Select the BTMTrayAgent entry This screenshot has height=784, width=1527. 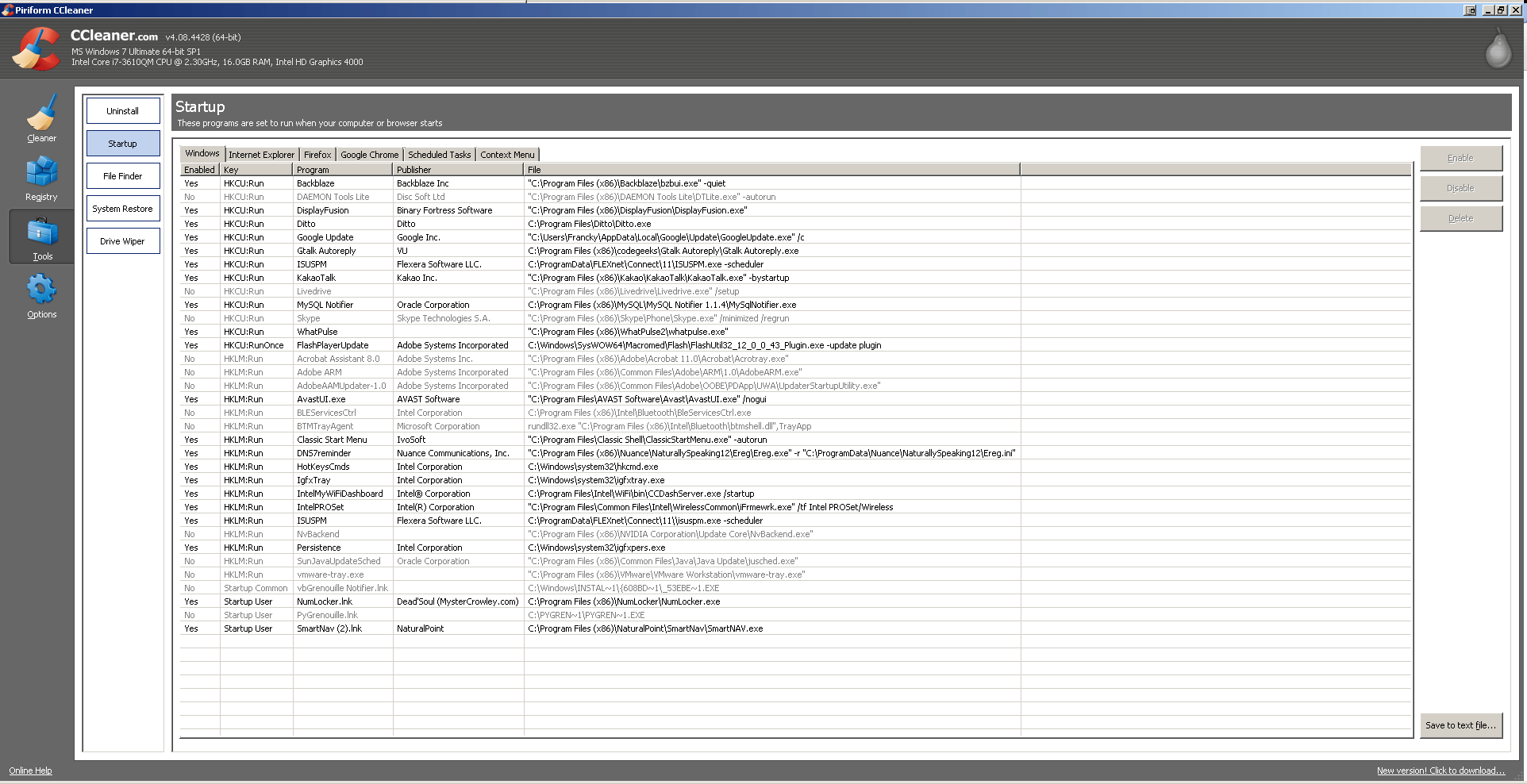tap(795, 426)
